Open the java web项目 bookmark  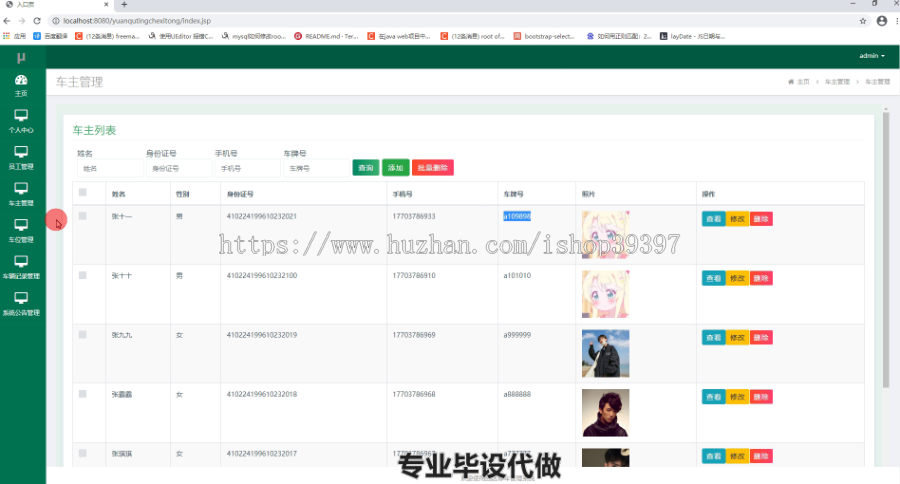tap(399, 36)
